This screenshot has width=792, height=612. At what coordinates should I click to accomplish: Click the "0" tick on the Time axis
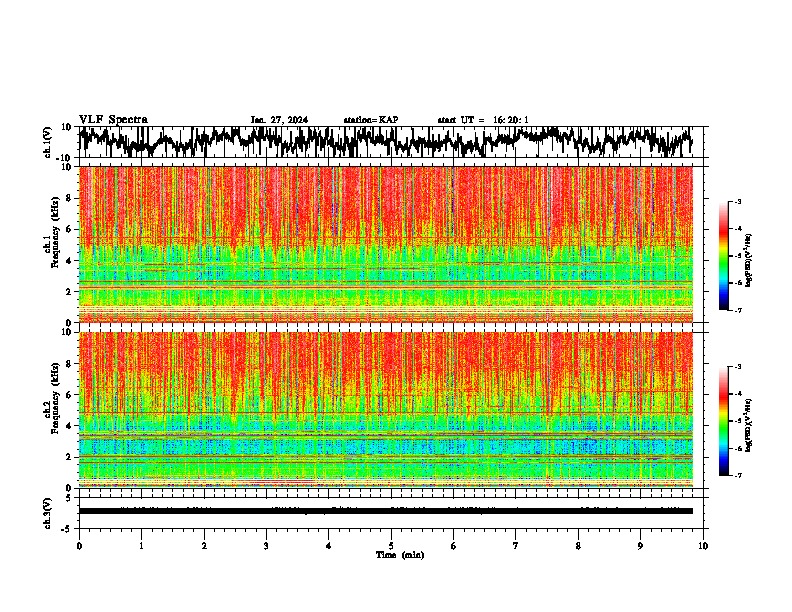79,546
